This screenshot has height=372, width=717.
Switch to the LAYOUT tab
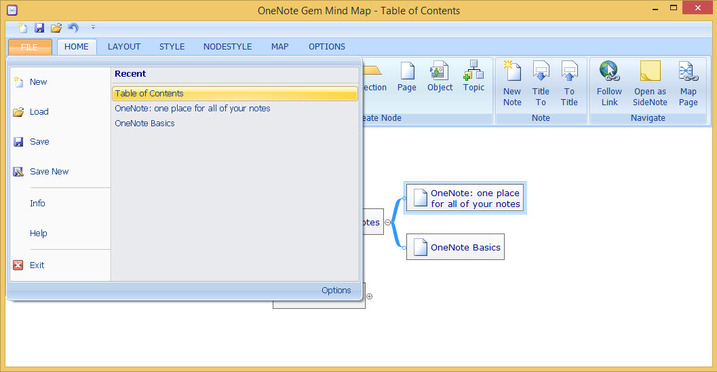(x=124, y=47)
